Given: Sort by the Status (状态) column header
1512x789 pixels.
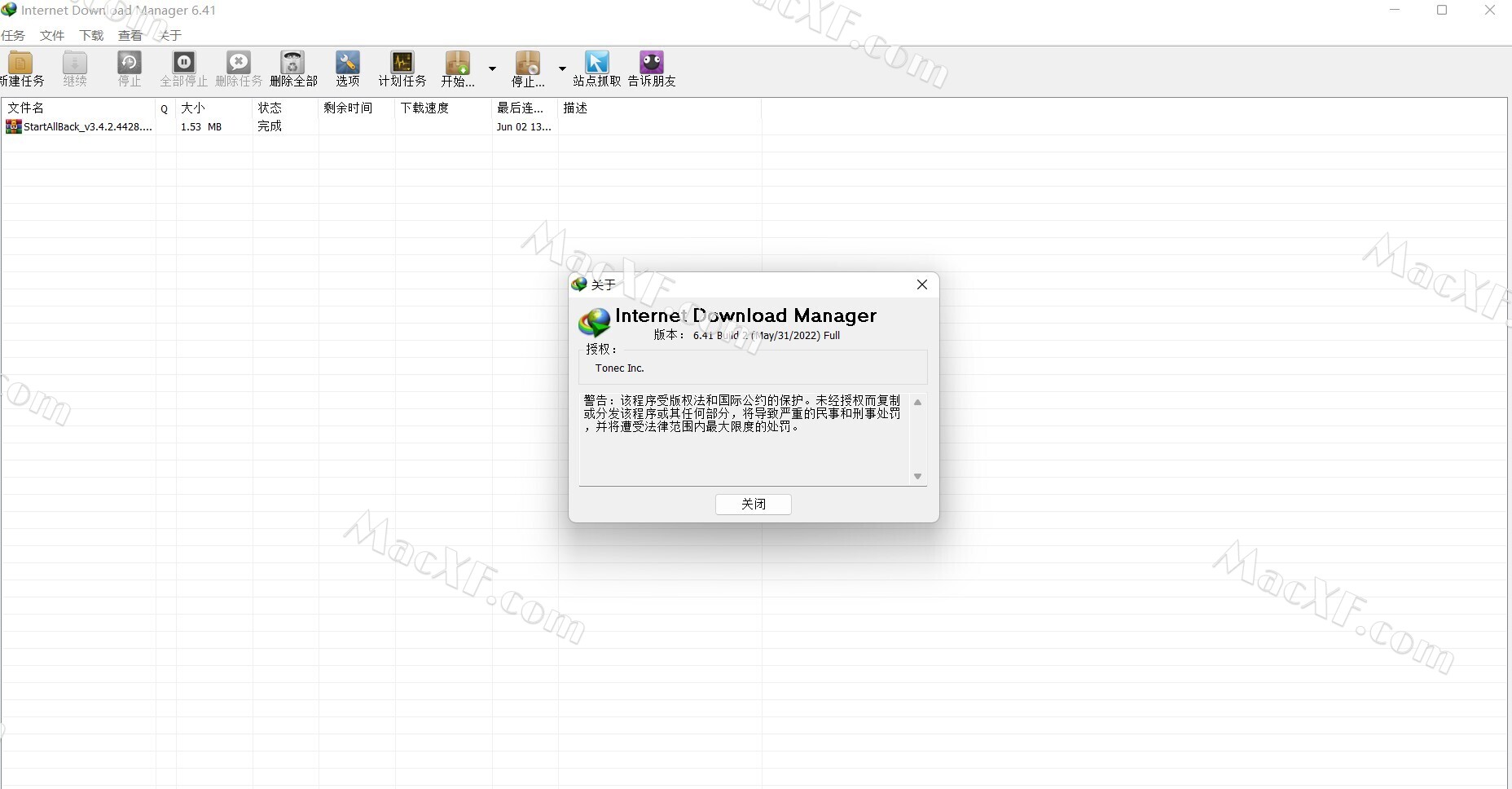Looking at the screenshot, I should coord(285,108).
